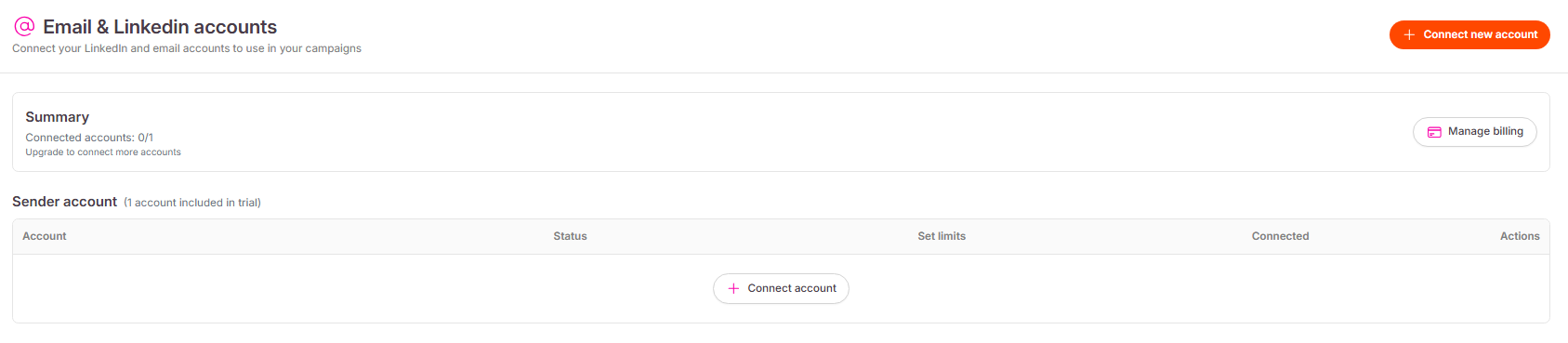The image size is (1568, 343).
Task: Open the Manage billing button
Action: pyautogui.click(x=1474, y=132)
